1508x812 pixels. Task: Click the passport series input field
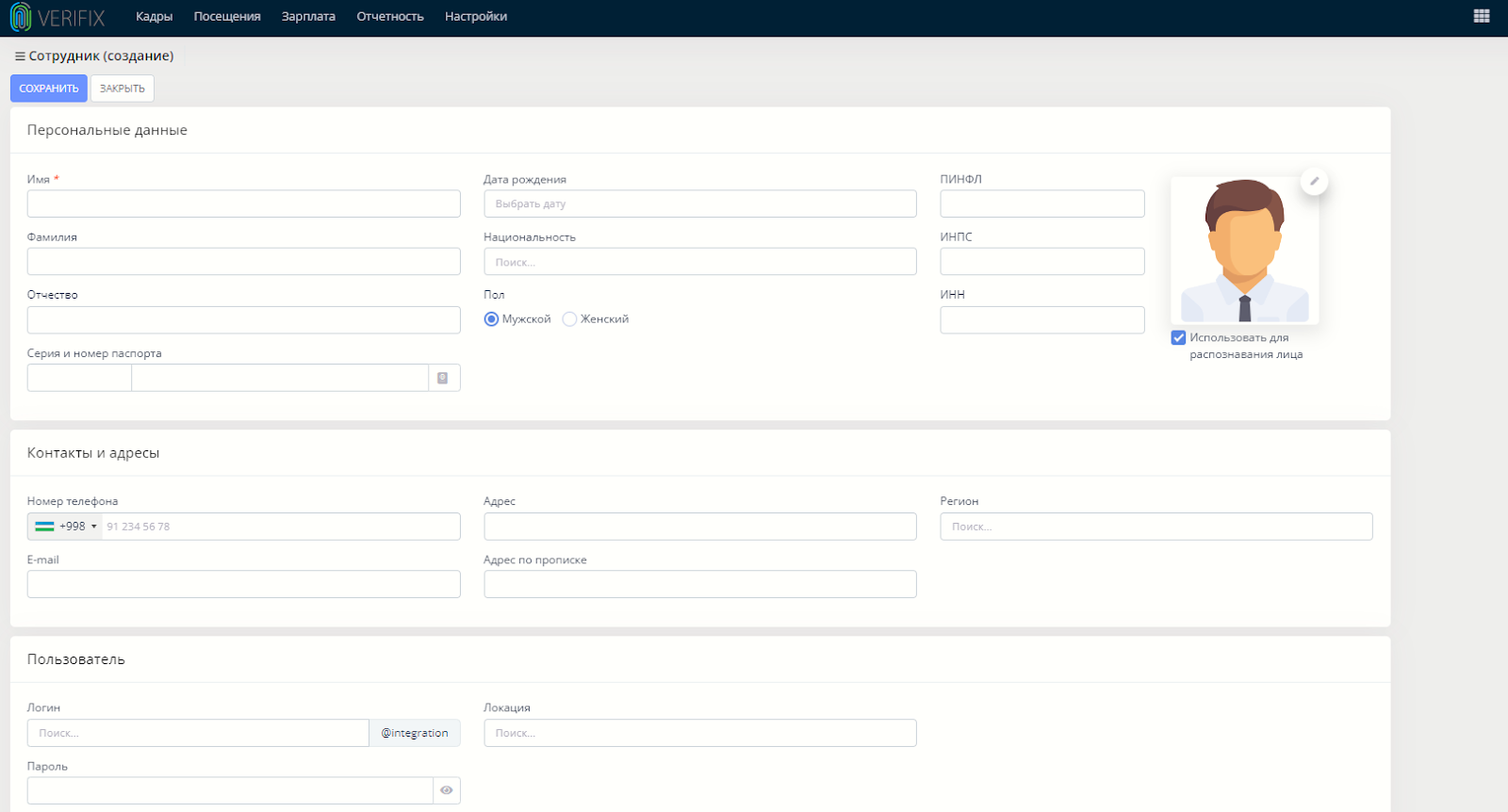(x=79, y=378)
